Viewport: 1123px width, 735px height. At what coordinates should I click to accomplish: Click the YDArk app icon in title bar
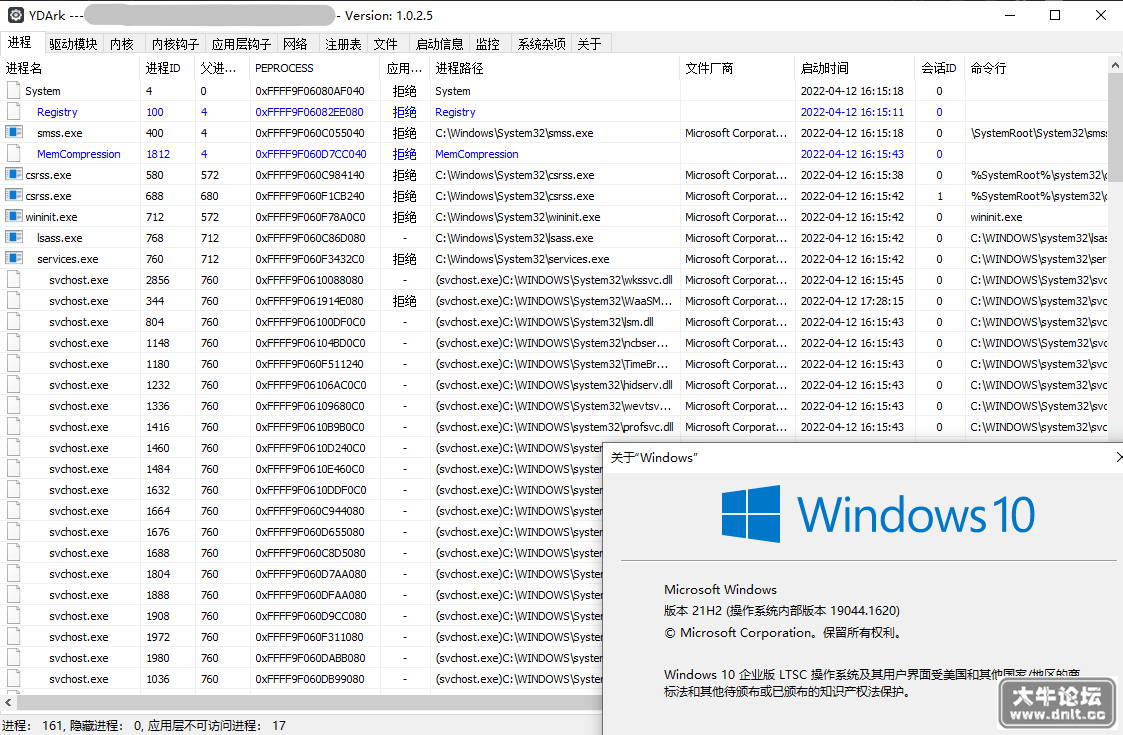(x=15, y=15)
